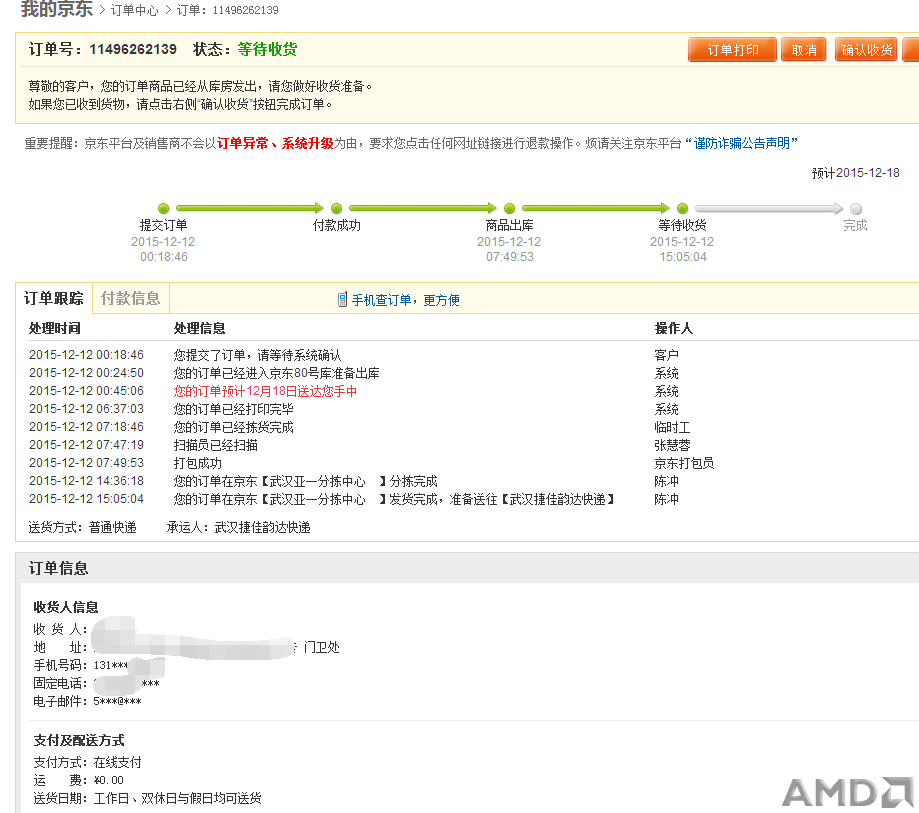Click the 订单信息 section header
Screen dimensions: 919x813
point(59,568)
